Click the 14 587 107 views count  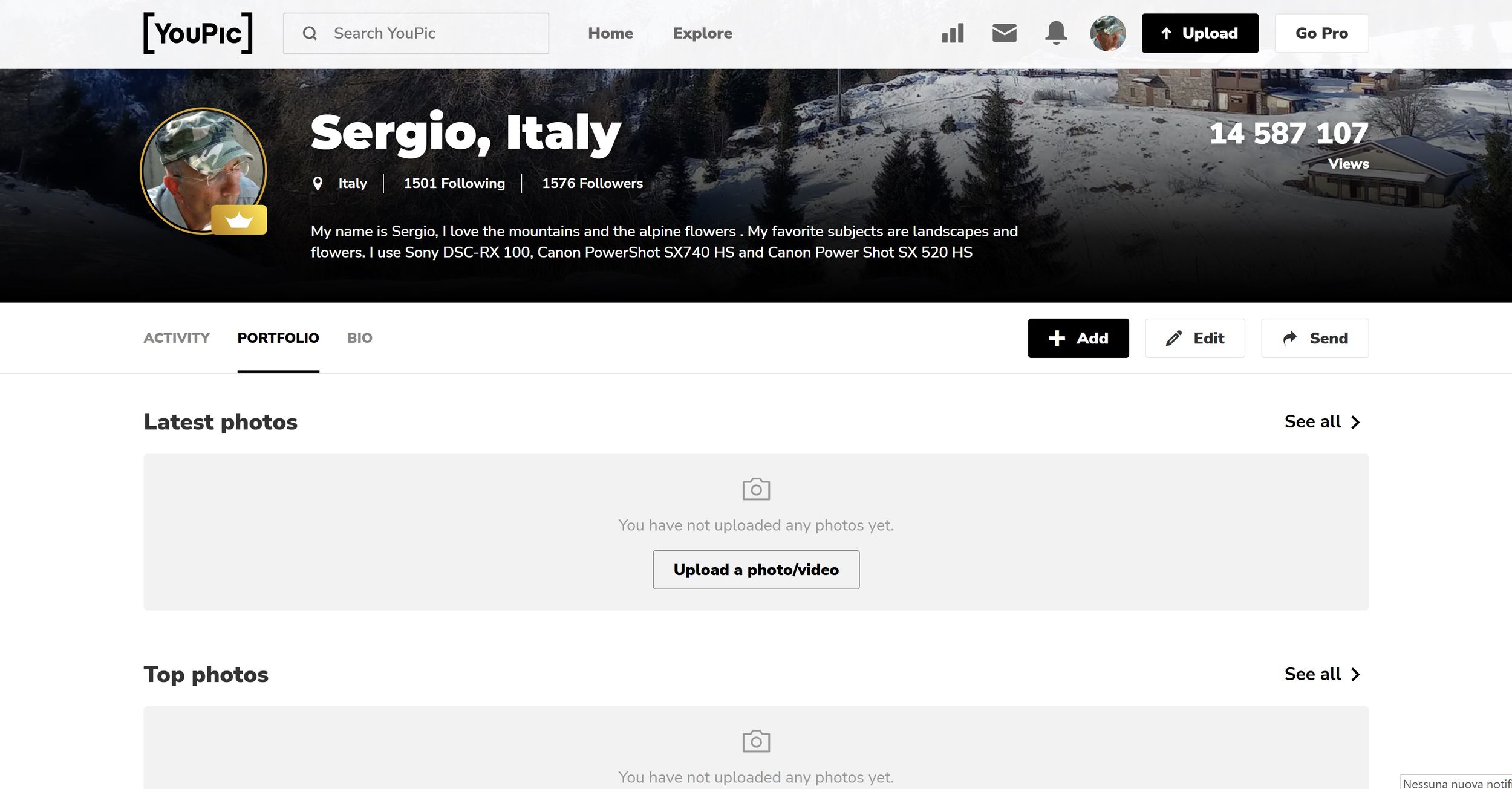(1289, 134)
